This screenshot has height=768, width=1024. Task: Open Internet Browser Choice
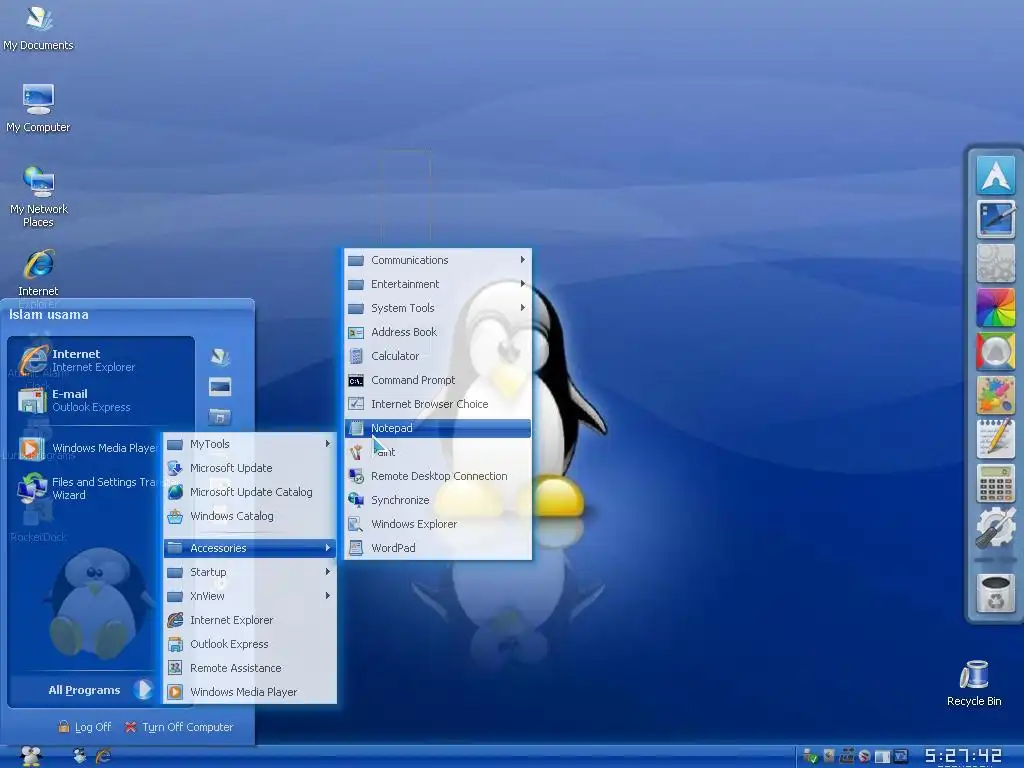coord(438,404)
